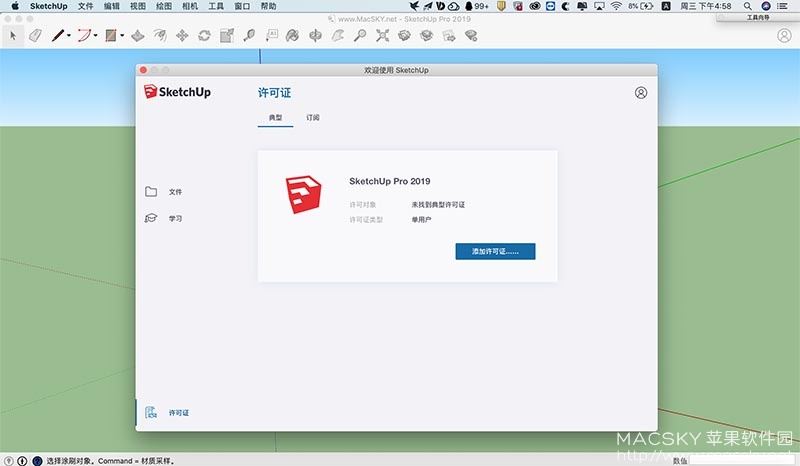Open the 文件 menu in menu bar
800x466 pixels.
86,6
